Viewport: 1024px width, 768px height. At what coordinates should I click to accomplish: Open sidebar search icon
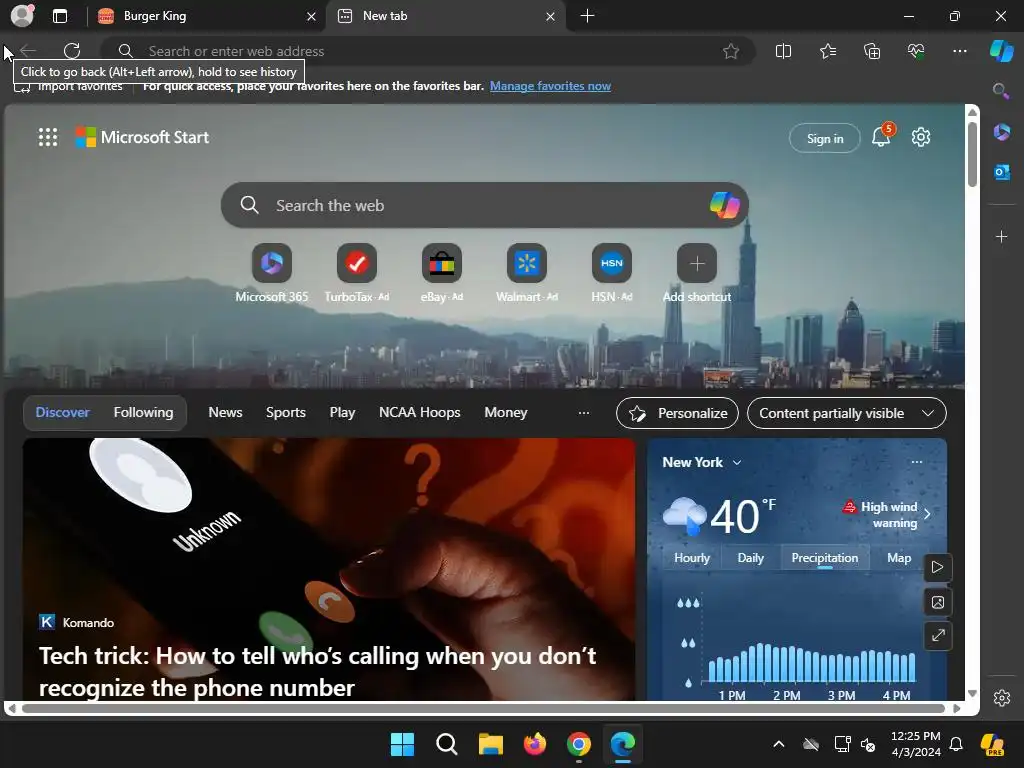[x=1001, y=91]
